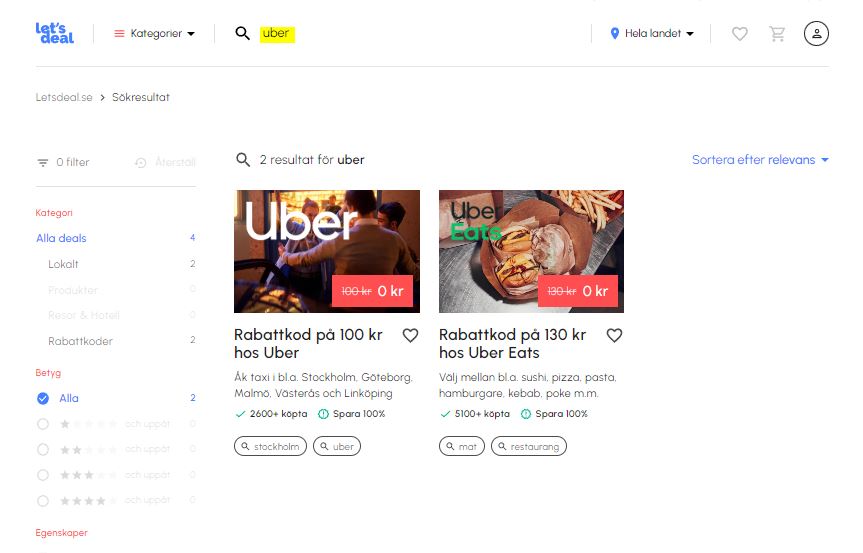Click the Letsdeal.se breadcrumb link
This screenshot has width=863, height=553.
pos(64,97)
